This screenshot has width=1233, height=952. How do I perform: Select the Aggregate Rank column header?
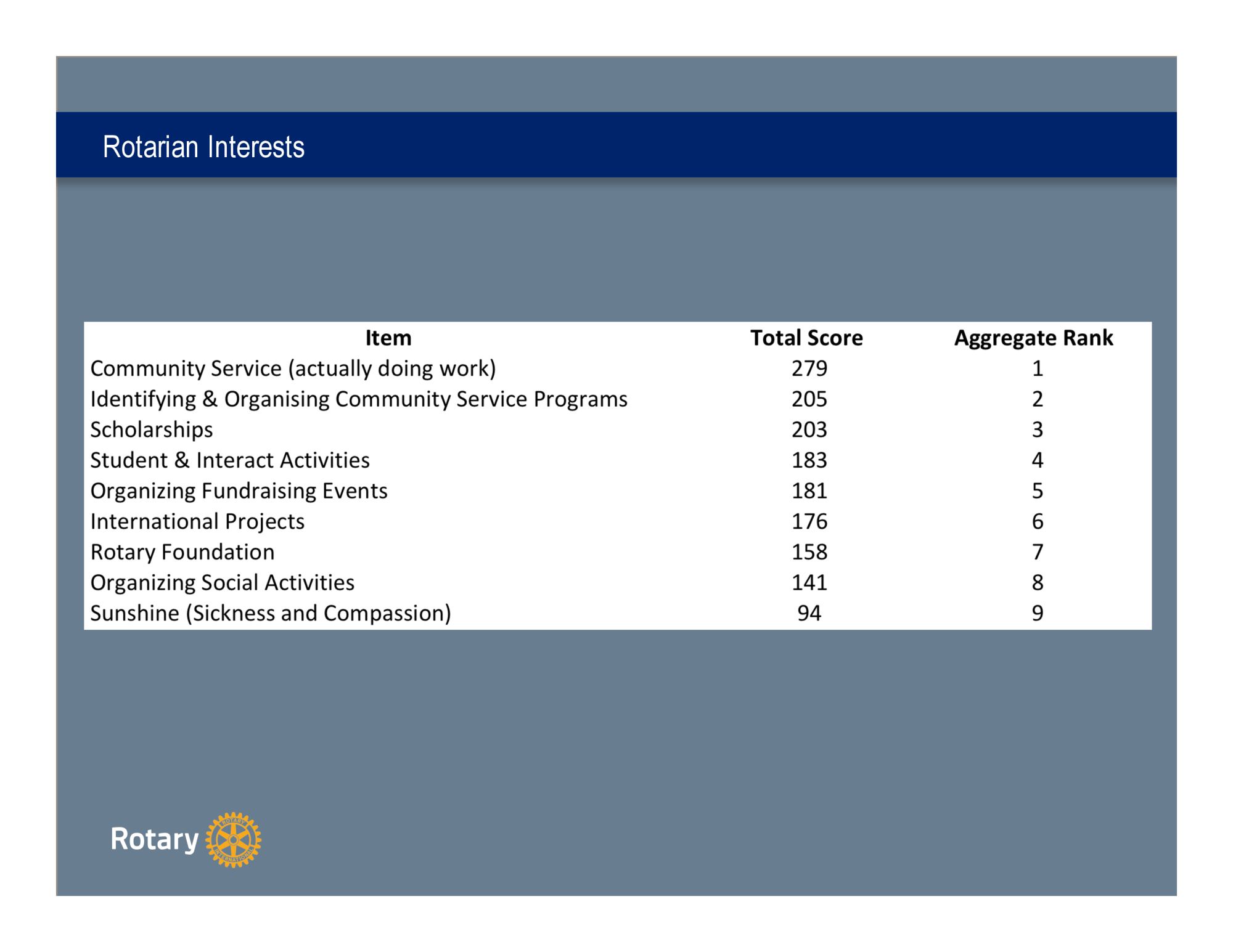[x=1033, y=338]
